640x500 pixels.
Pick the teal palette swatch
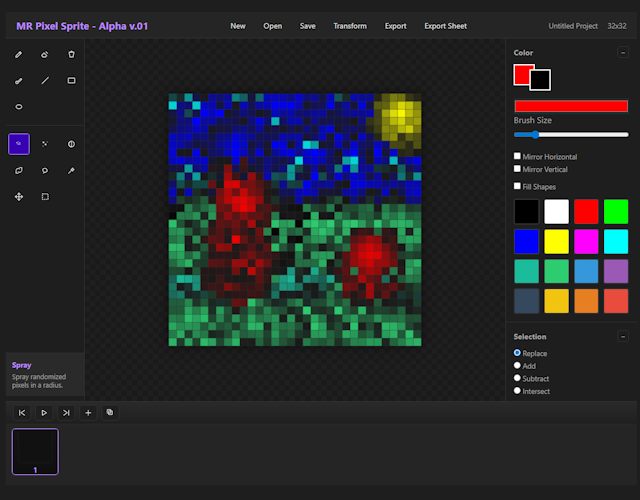pos(527,271)
